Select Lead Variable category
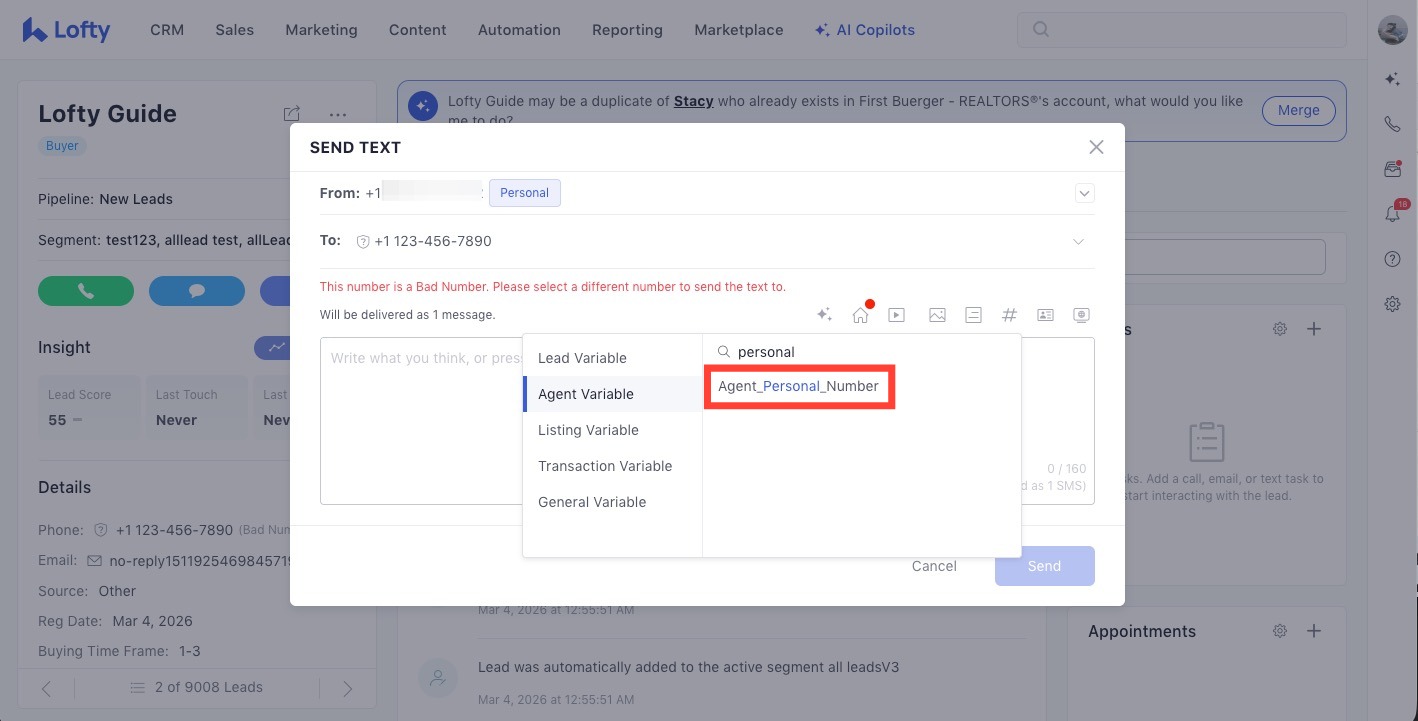1418x721 pixels. point(582,358)
